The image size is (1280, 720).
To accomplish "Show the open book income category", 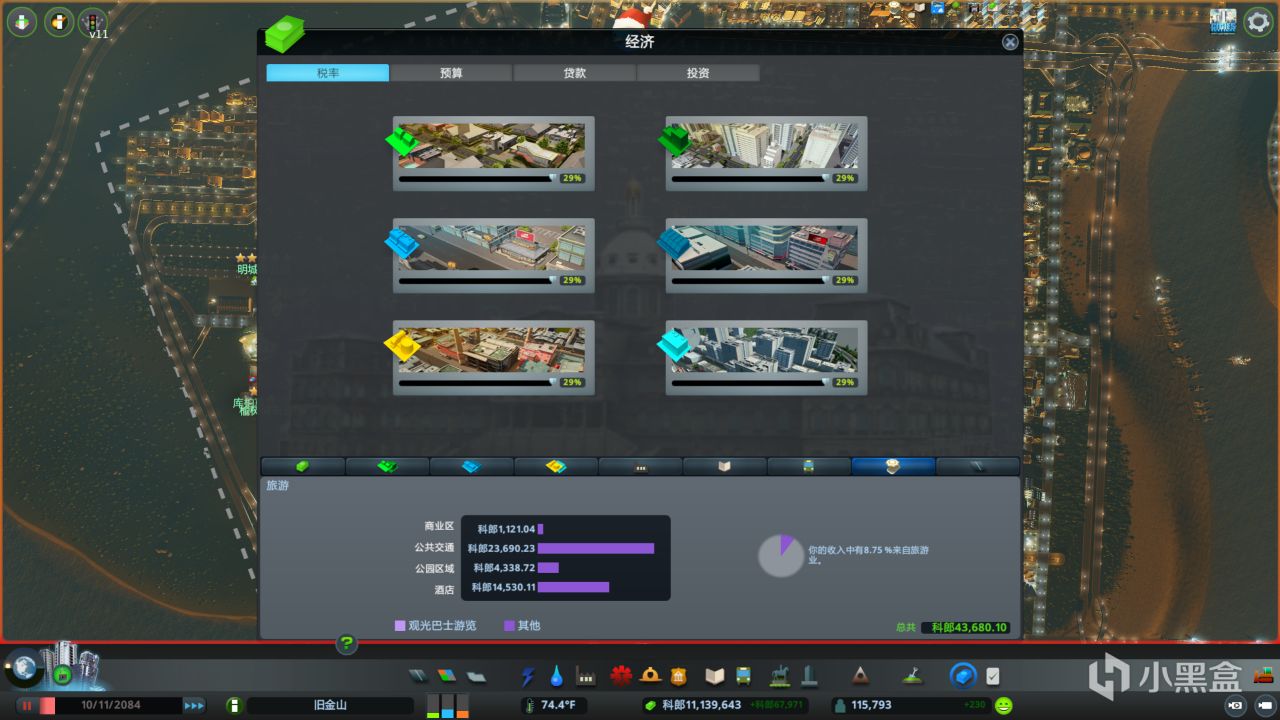I will coord(725,466).
